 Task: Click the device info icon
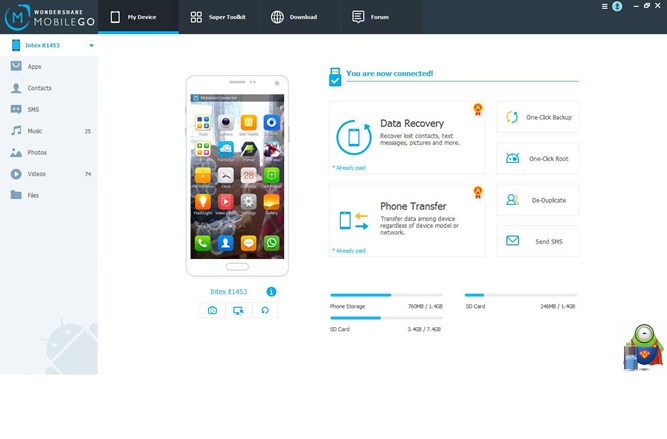point(271,291)
